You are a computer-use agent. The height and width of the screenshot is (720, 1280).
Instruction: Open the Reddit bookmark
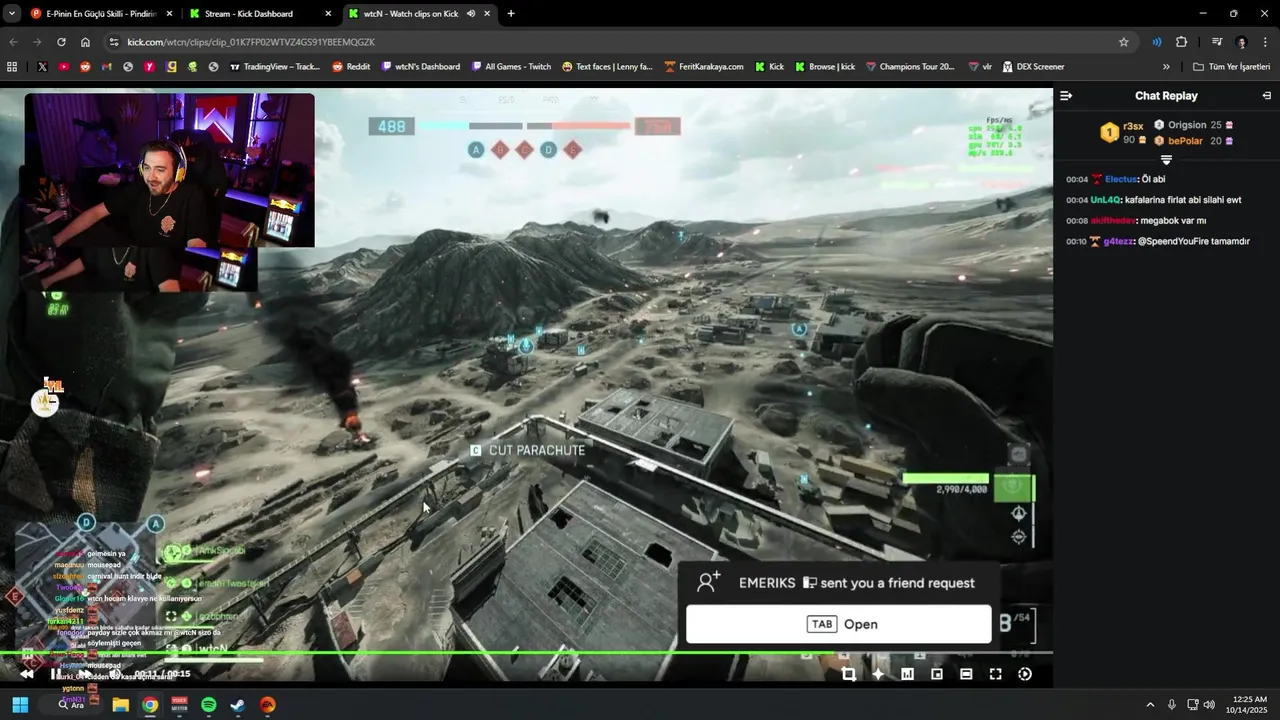pyautogui.click(x=351, y=67)
